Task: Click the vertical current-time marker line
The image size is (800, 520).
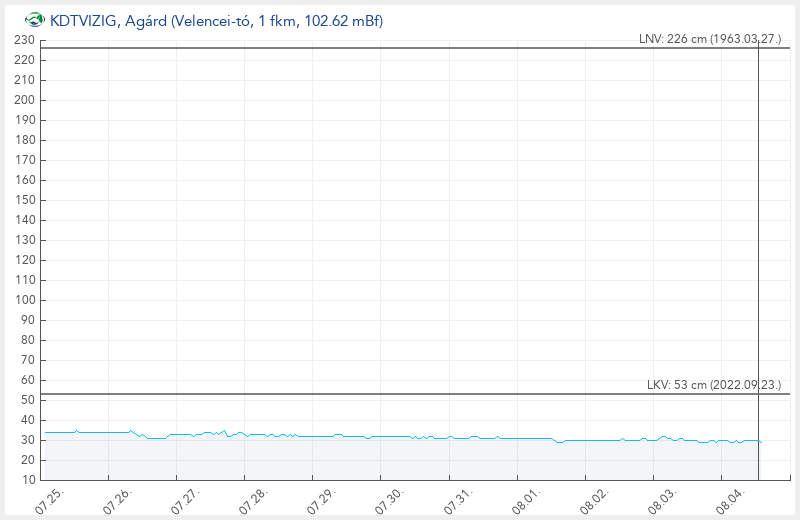Action: click(x=758, y=260)
